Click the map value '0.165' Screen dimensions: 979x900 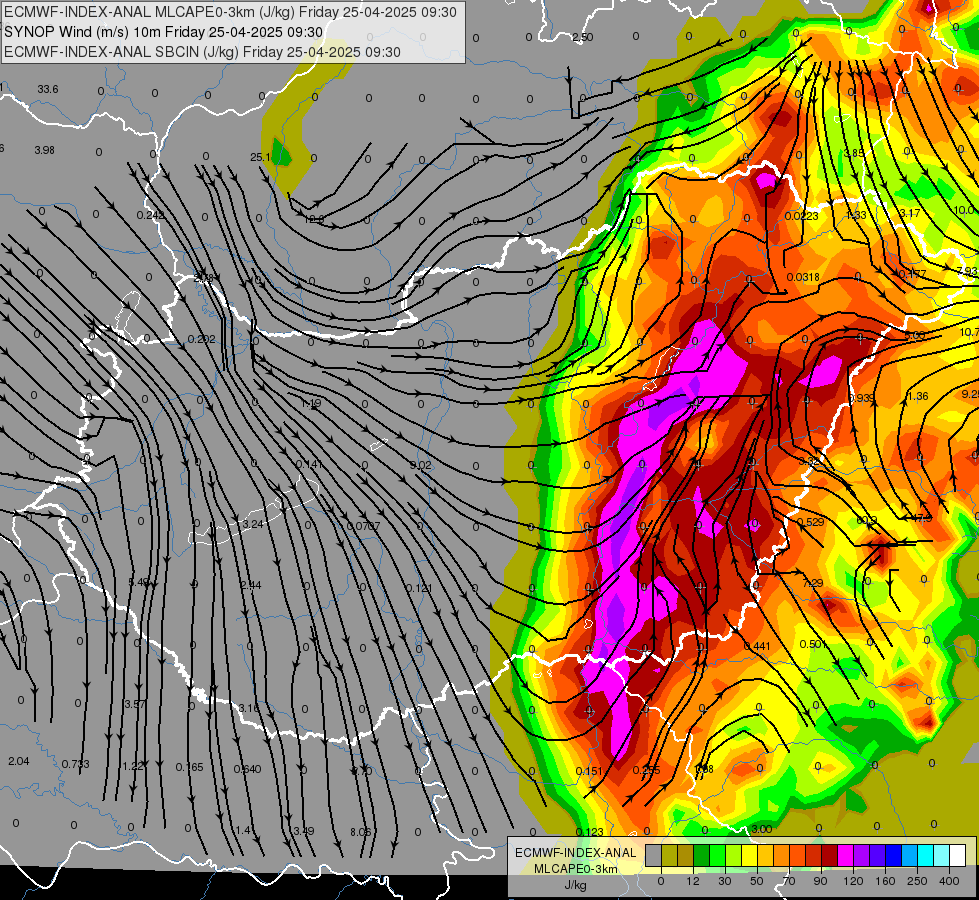[189, 767]
